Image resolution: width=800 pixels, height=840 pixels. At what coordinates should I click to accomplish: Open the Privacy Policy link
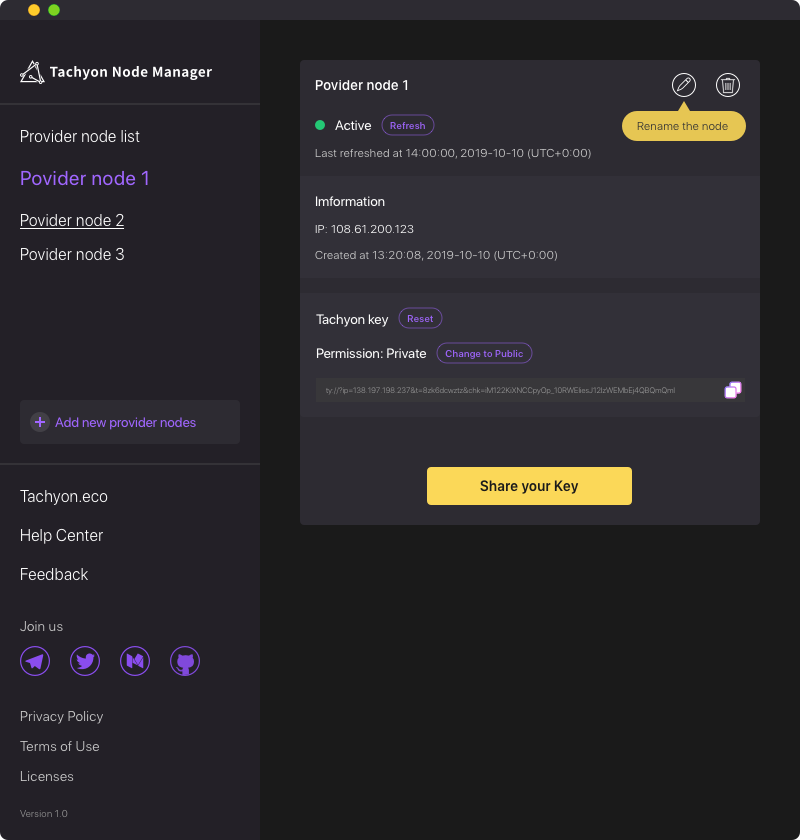[x=61, y=716]
